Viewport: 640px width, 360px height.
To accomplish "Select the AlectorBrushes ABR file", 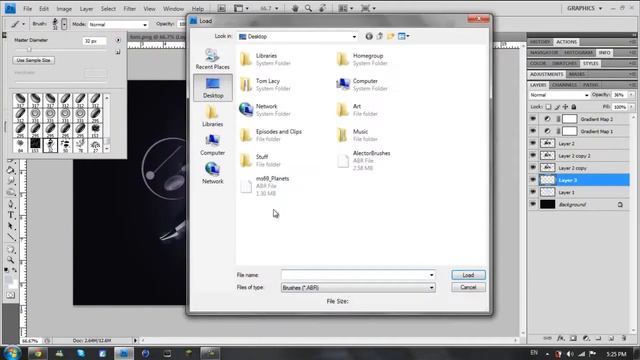I will click(x=363, y=160).
